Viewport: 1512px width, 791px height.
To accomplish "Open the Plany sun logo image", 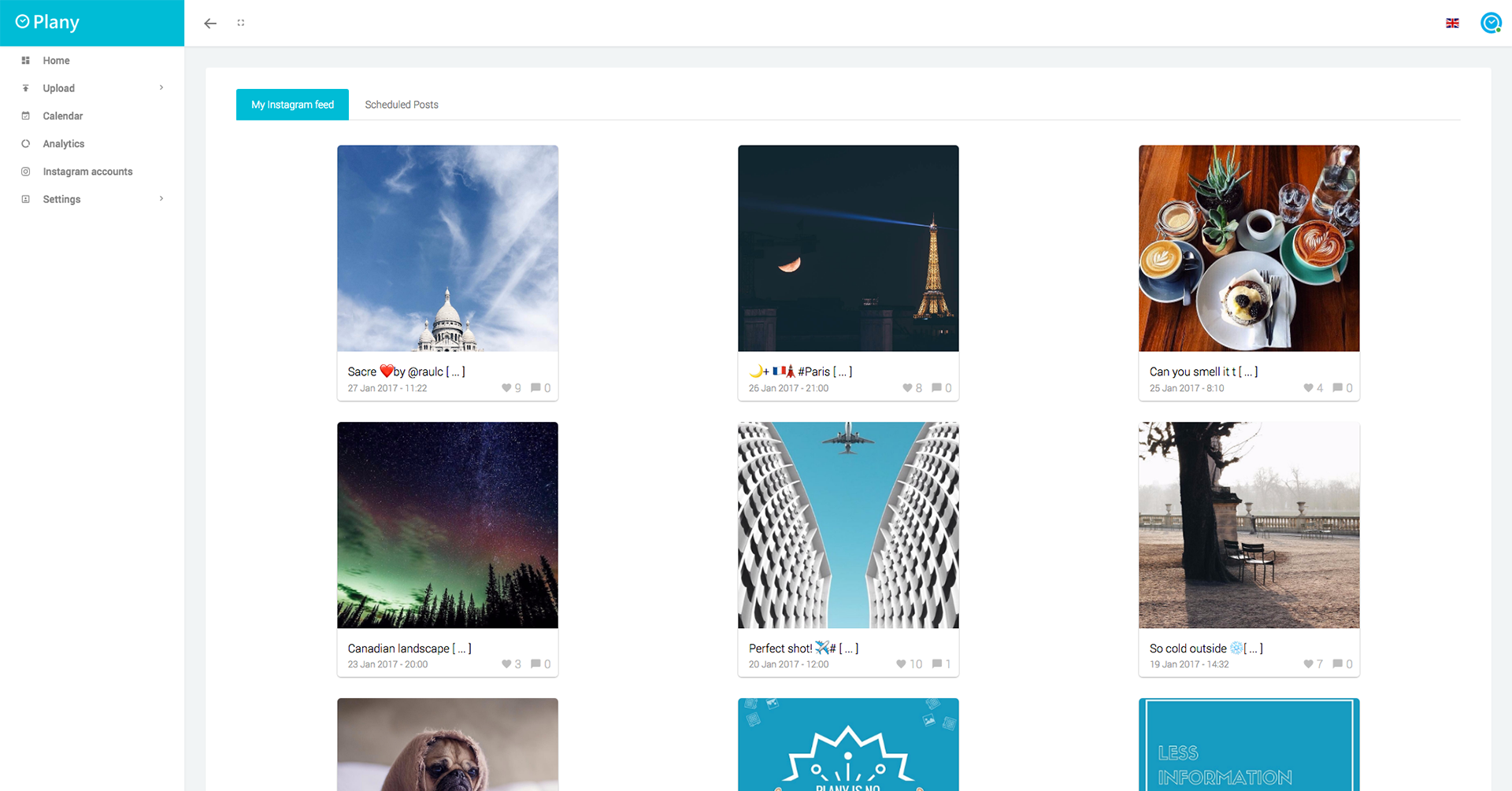I will tap(848, 745).
